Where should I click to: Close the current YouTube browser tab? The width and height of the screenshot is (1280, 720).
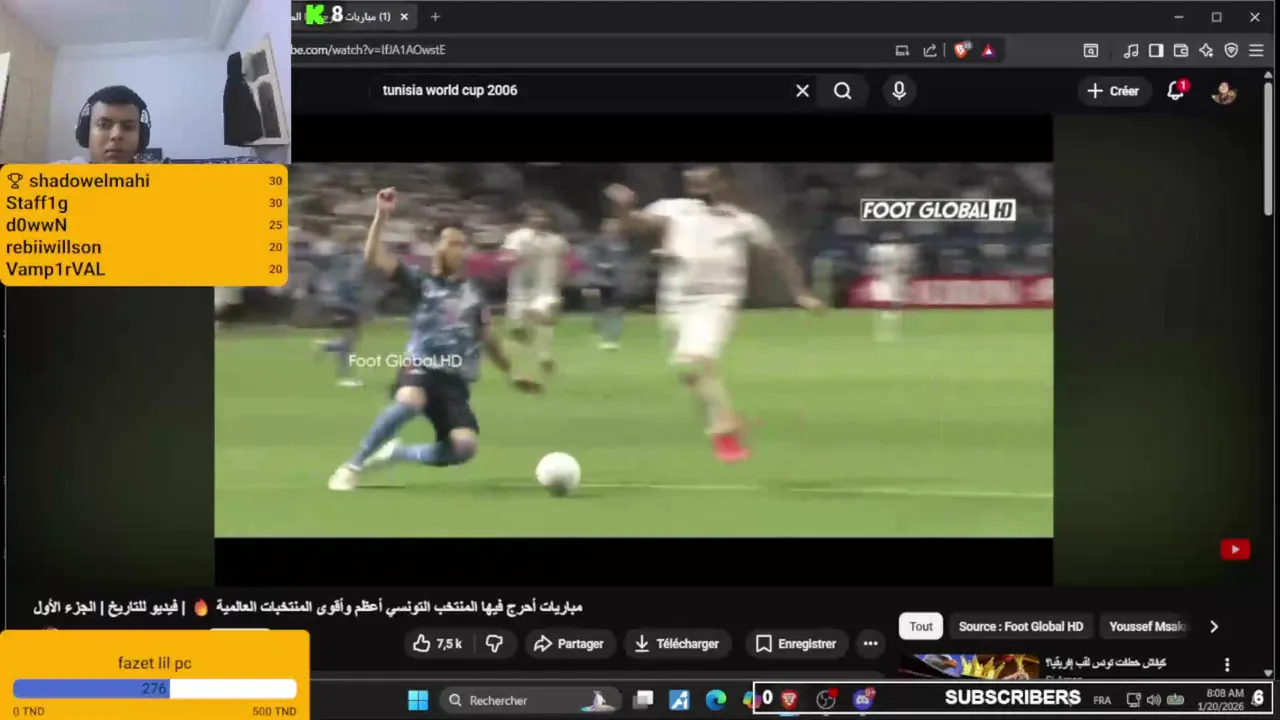404,17
